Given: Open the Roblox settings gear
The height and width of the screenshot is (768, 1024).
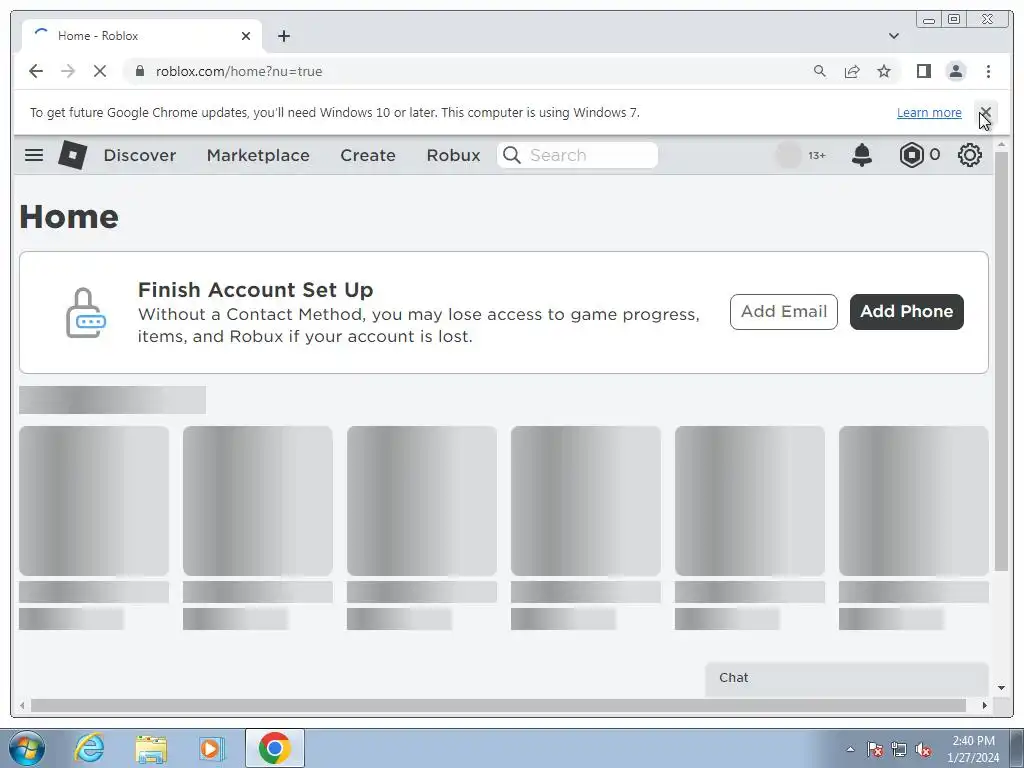Looking at the screenshot, I should [x=970, y=155].
